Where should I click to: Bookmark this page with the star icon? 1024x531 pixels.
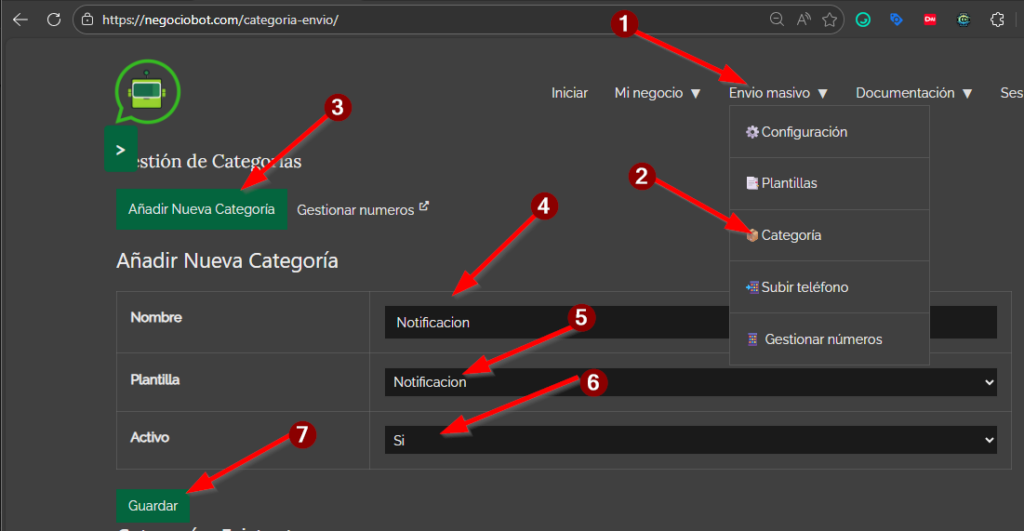pyautogui.click(x=829, y=19)
